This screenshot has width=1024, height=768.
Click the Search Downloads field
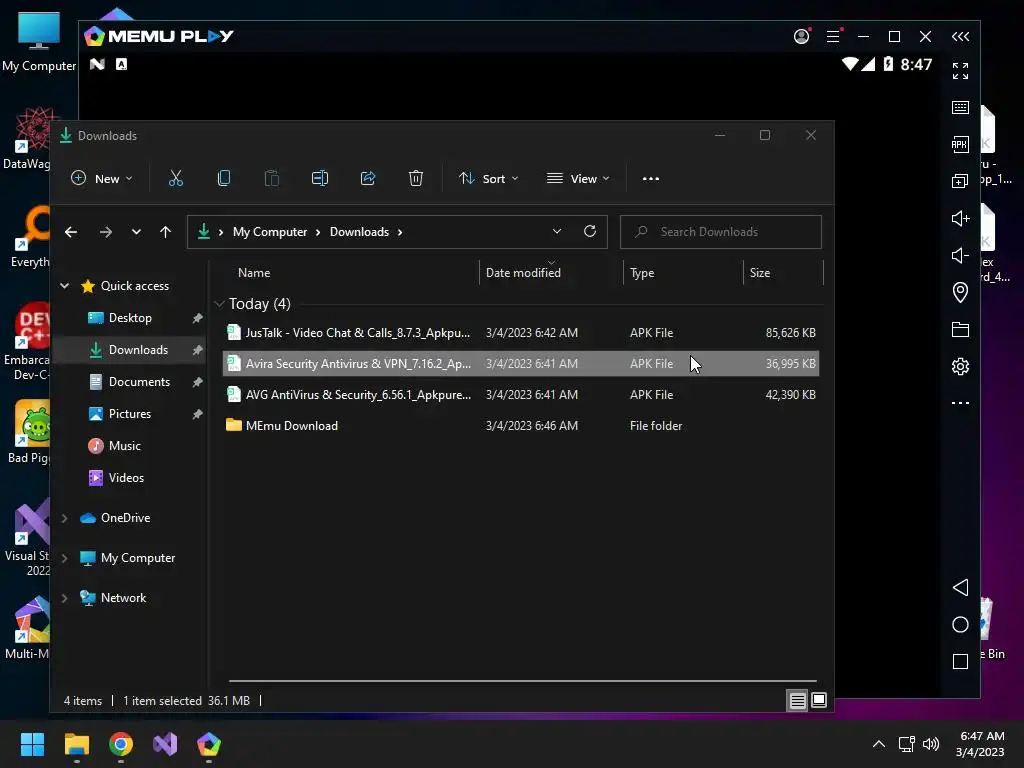pos(720,232)
